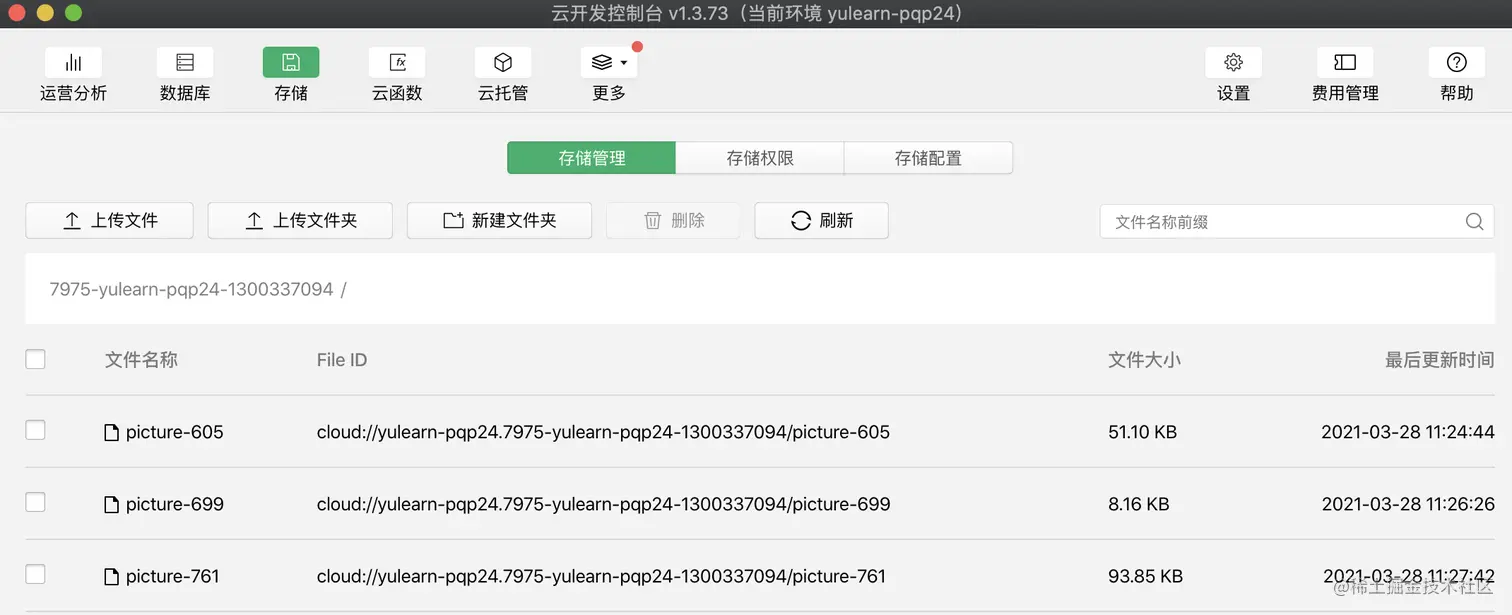The image size is (1512, 615).
Task: Switch to the 存储权限 tab
Action: coord(760,157)
